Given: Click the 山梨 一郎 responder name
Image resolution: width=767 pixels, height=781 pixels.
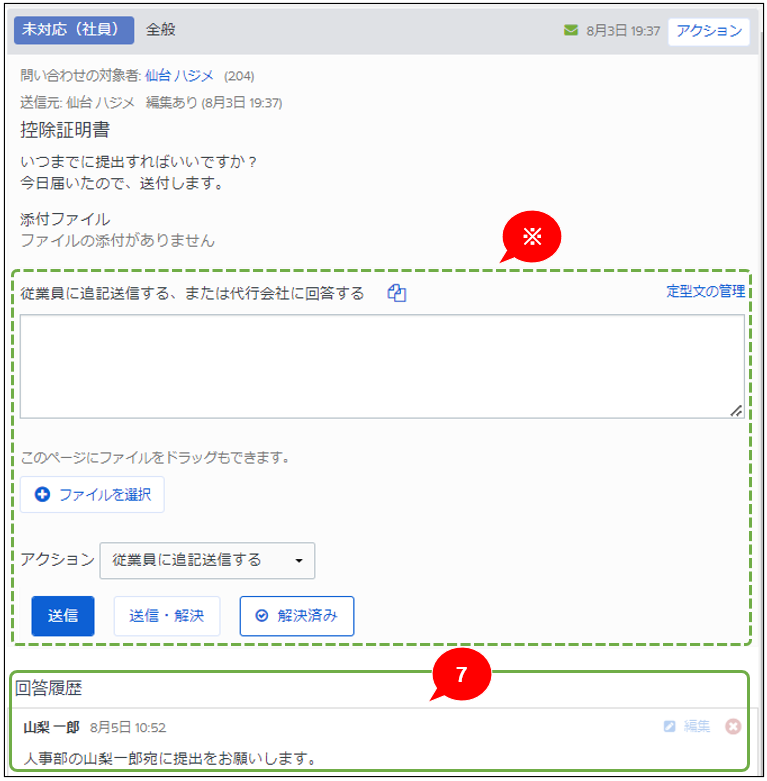Looking at the screenshot, I should [51, 728].
